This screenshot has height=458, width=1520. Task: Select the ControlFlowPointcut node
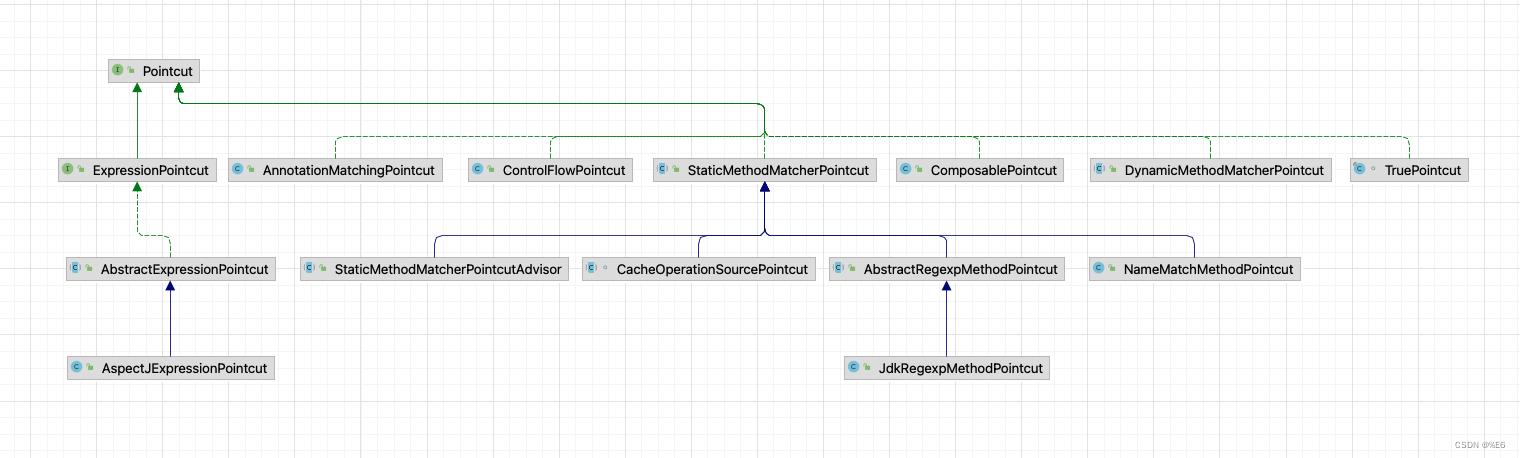[550, 170]
